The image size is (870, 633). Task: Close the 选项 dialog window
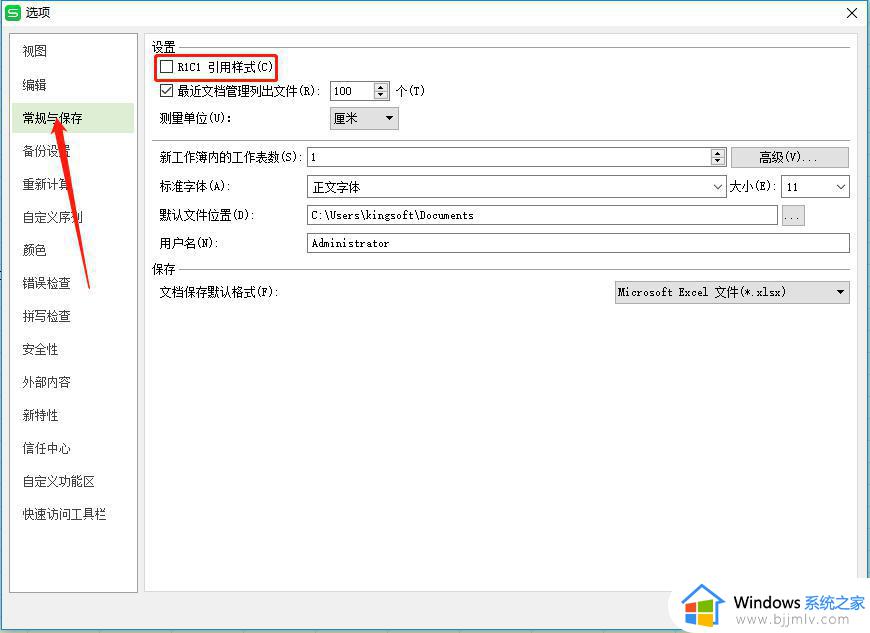(x=852, y=13)
